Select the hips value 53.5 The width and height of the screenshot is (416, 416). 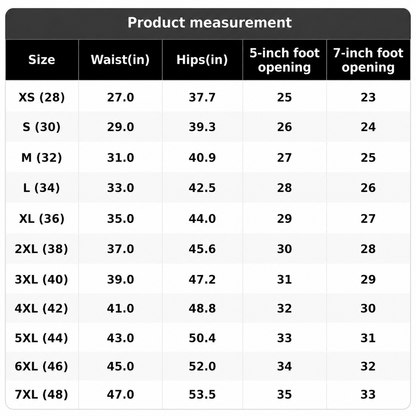coord(202,395)
